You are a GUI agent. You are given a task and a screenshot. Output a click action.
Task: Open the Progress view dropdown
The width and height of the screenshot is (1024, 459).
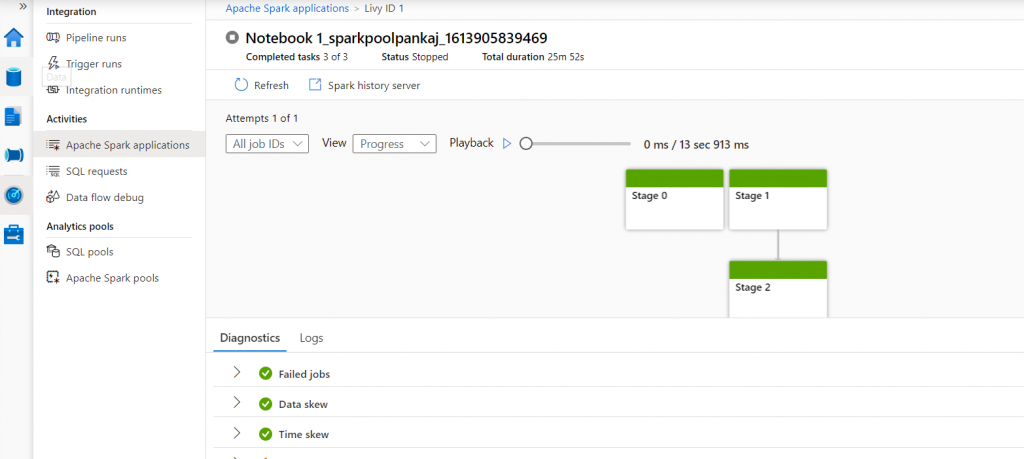394,144
